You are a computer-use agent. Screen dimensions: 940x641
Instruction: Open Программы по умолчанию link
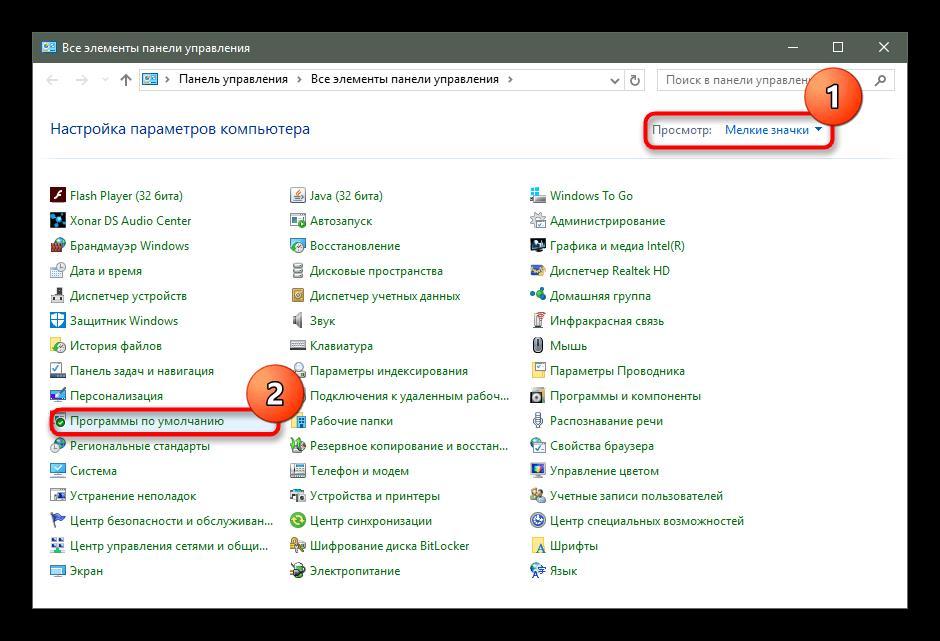click(x=146, y=421)
